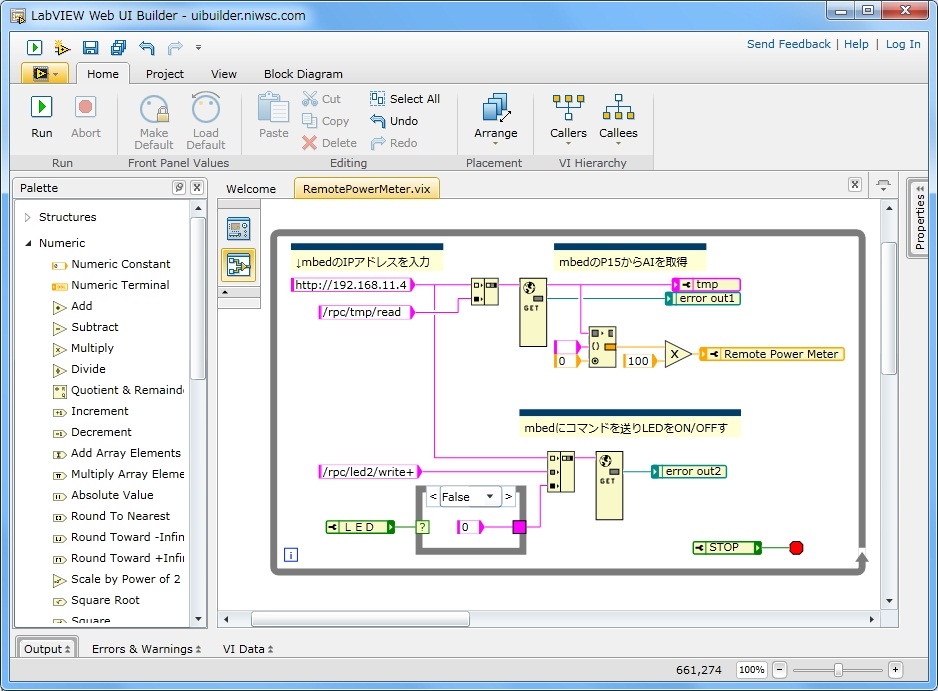Switch to the Project ribbon tab
938x691 pixels.
165,74
